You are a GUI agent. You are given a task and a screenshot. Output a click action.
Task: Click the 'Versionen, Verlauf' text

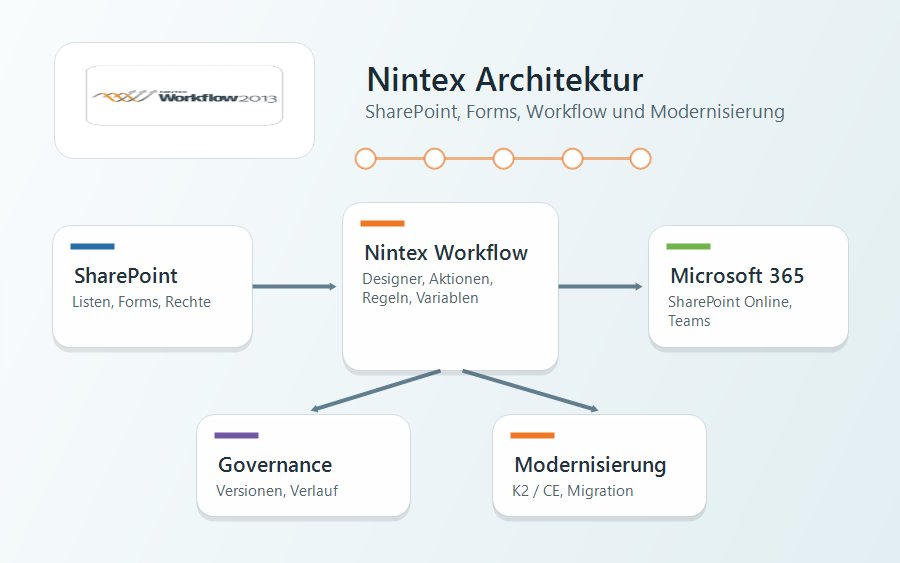(x=277, y=491)
